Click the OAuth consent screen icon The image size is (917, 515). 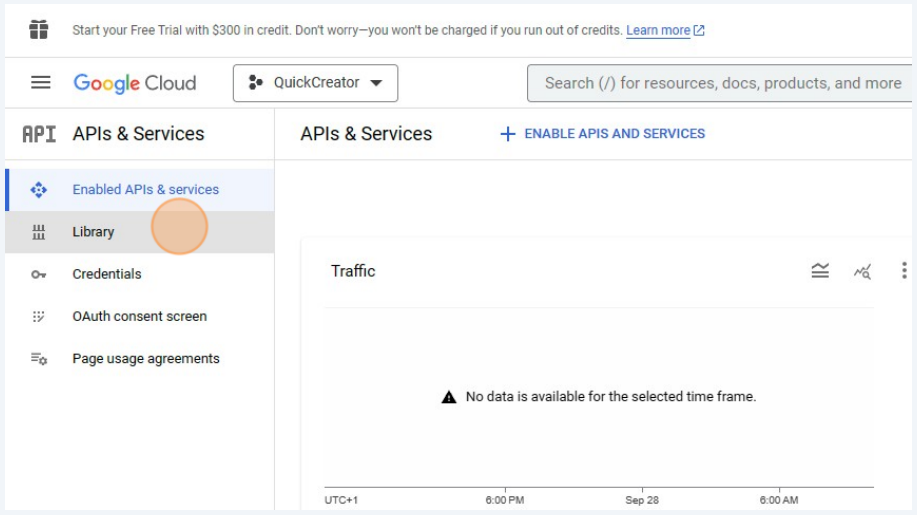39,316
